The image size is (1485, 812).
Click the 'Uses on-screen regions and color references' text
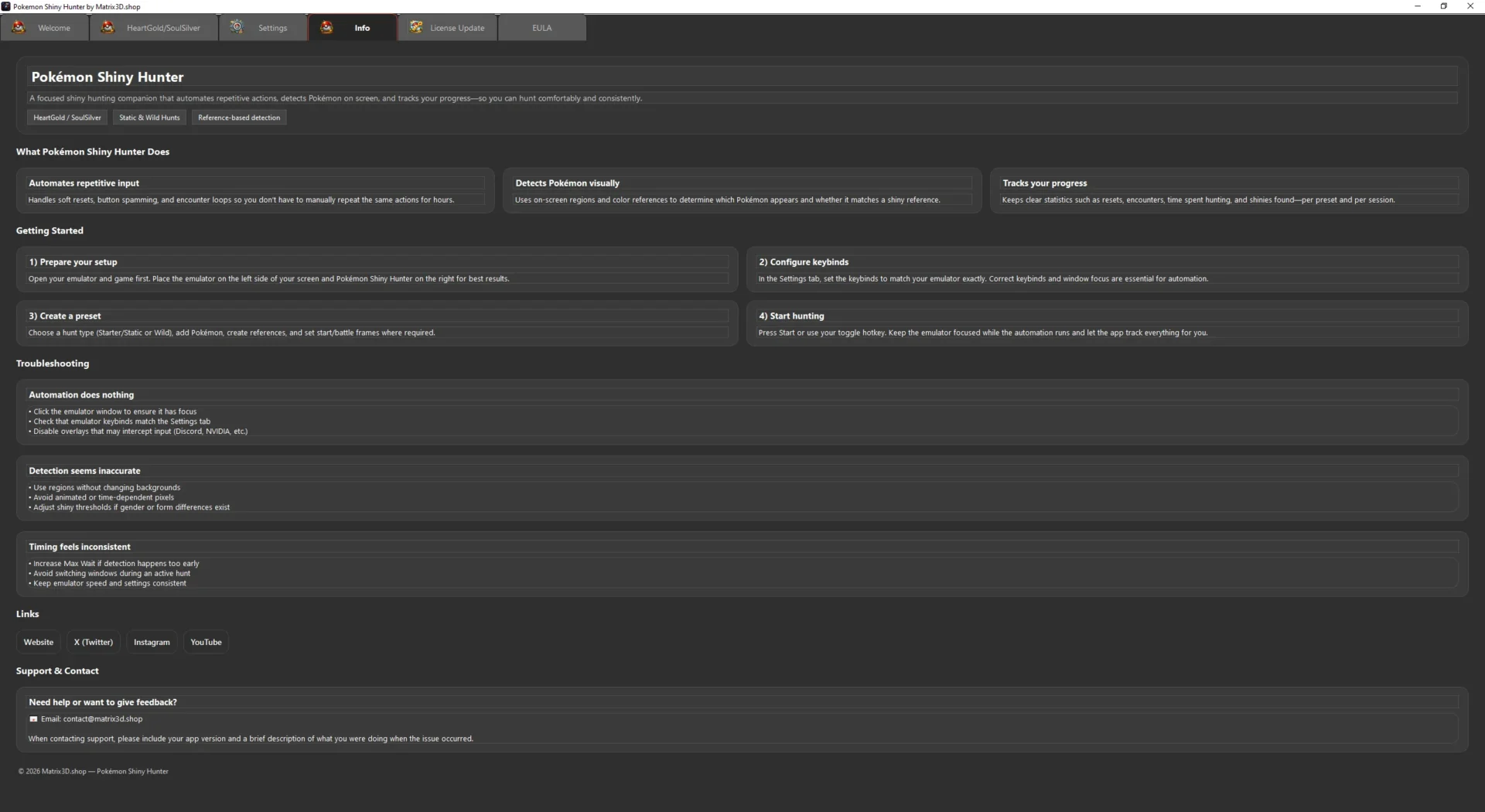(x=728, y=200)
